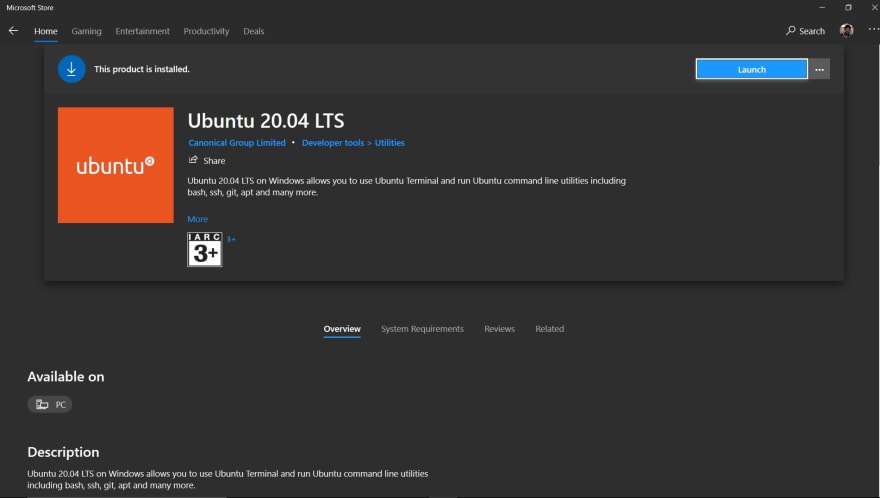Click the Share icon

click(193, 160)
